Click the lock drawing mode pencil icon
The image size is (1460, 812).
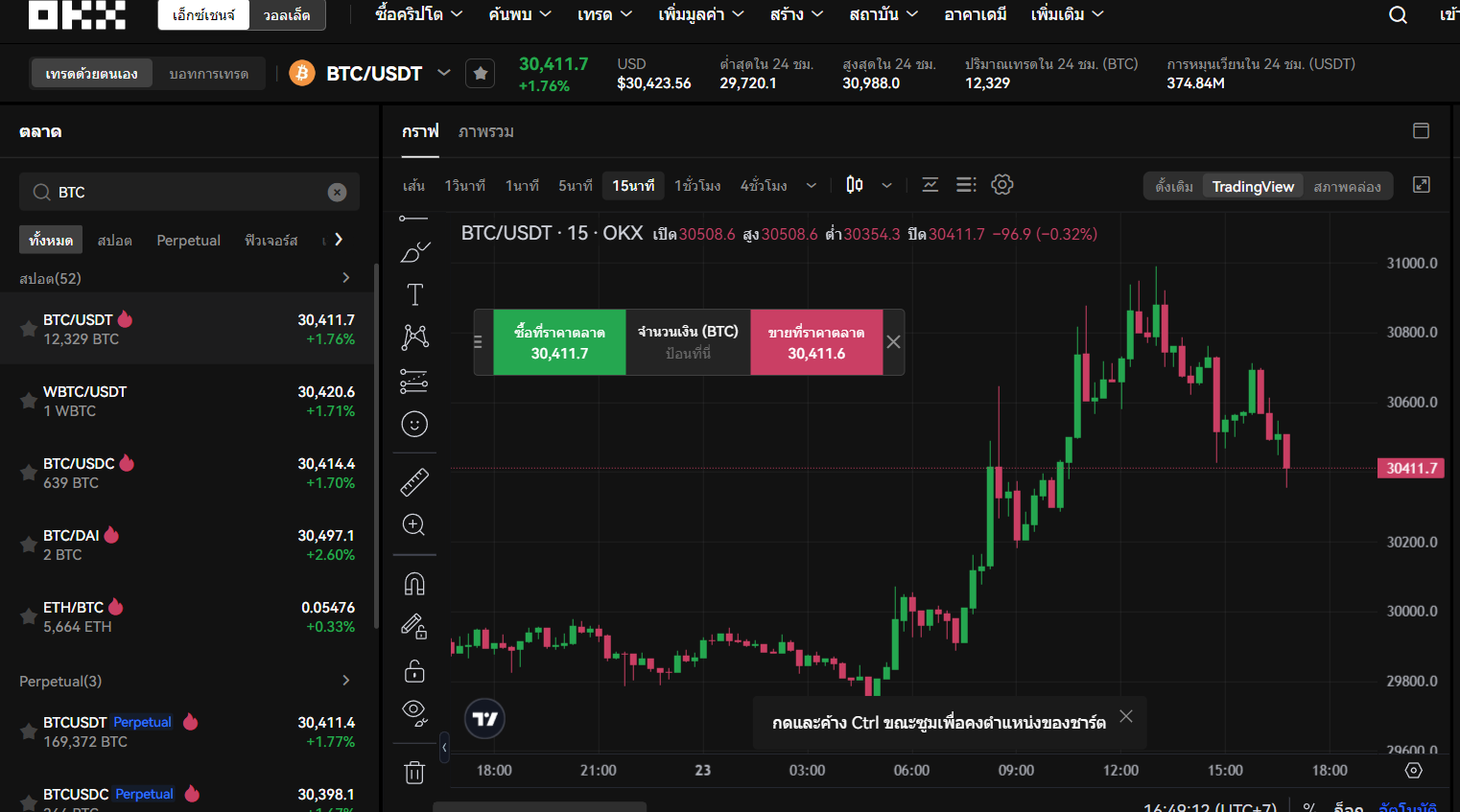click(x=414, y=626)
